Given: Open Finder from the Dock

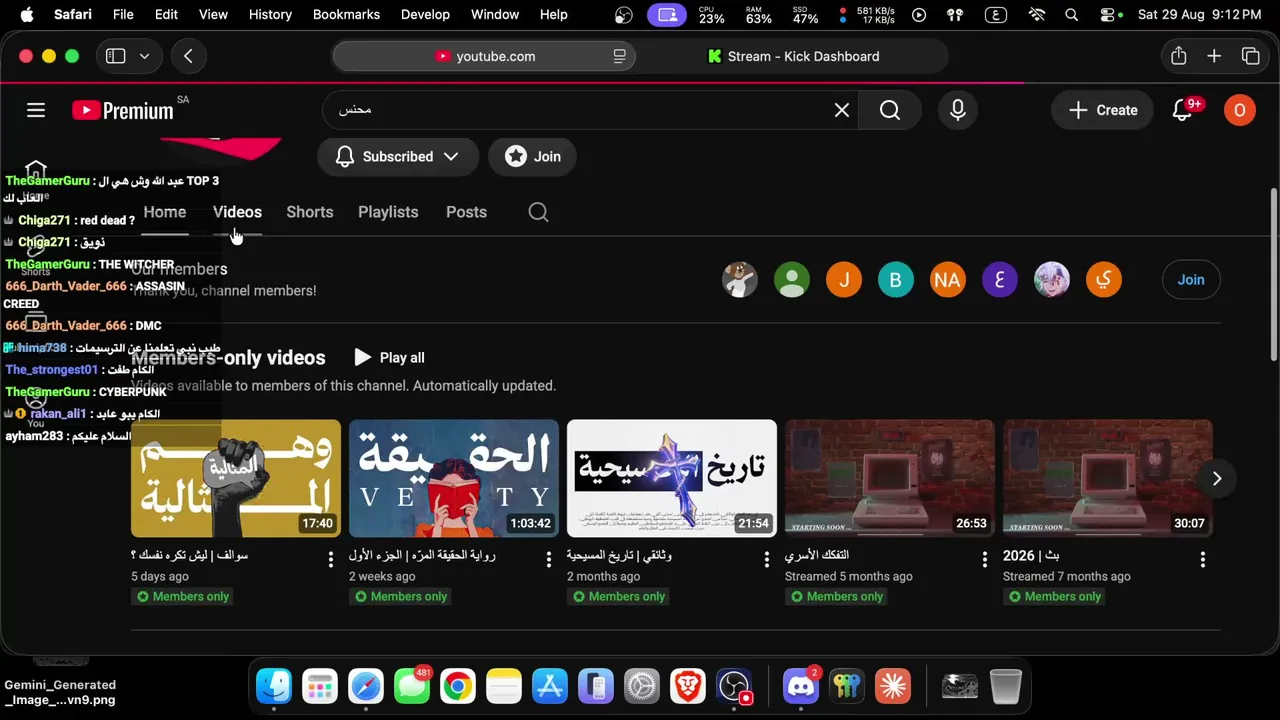Looking at the screenshot, I should [274, 686].
